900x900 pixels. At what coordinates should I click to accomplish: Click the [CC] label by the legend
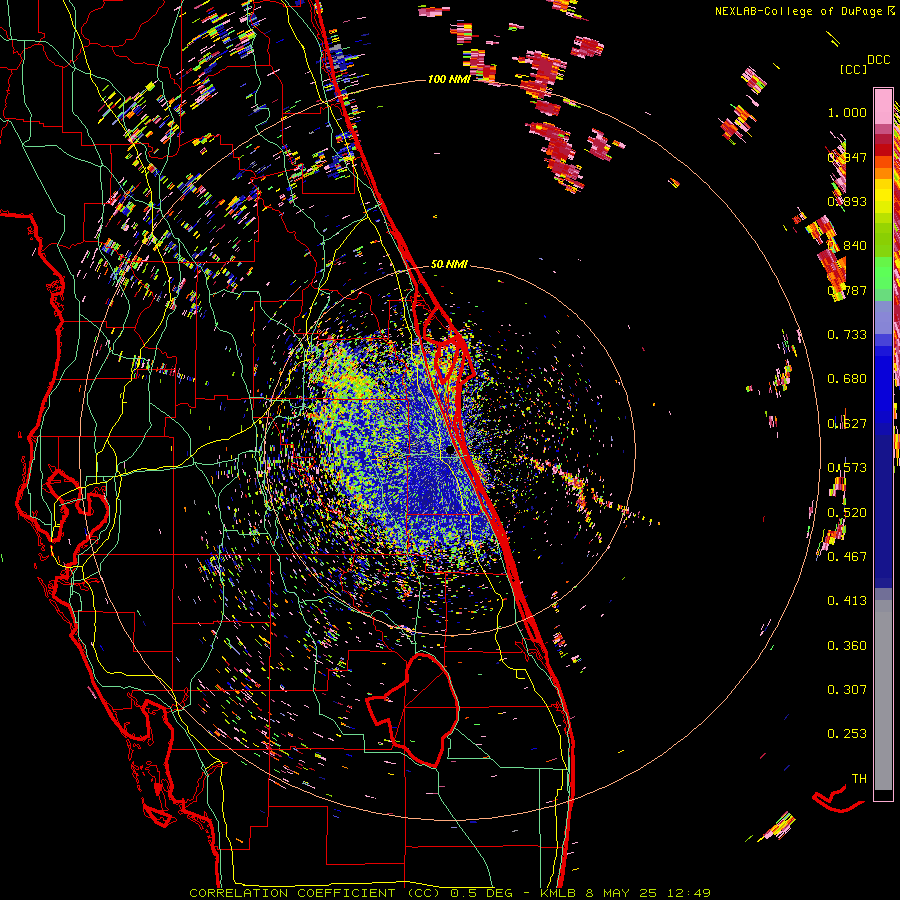(853, 69)
